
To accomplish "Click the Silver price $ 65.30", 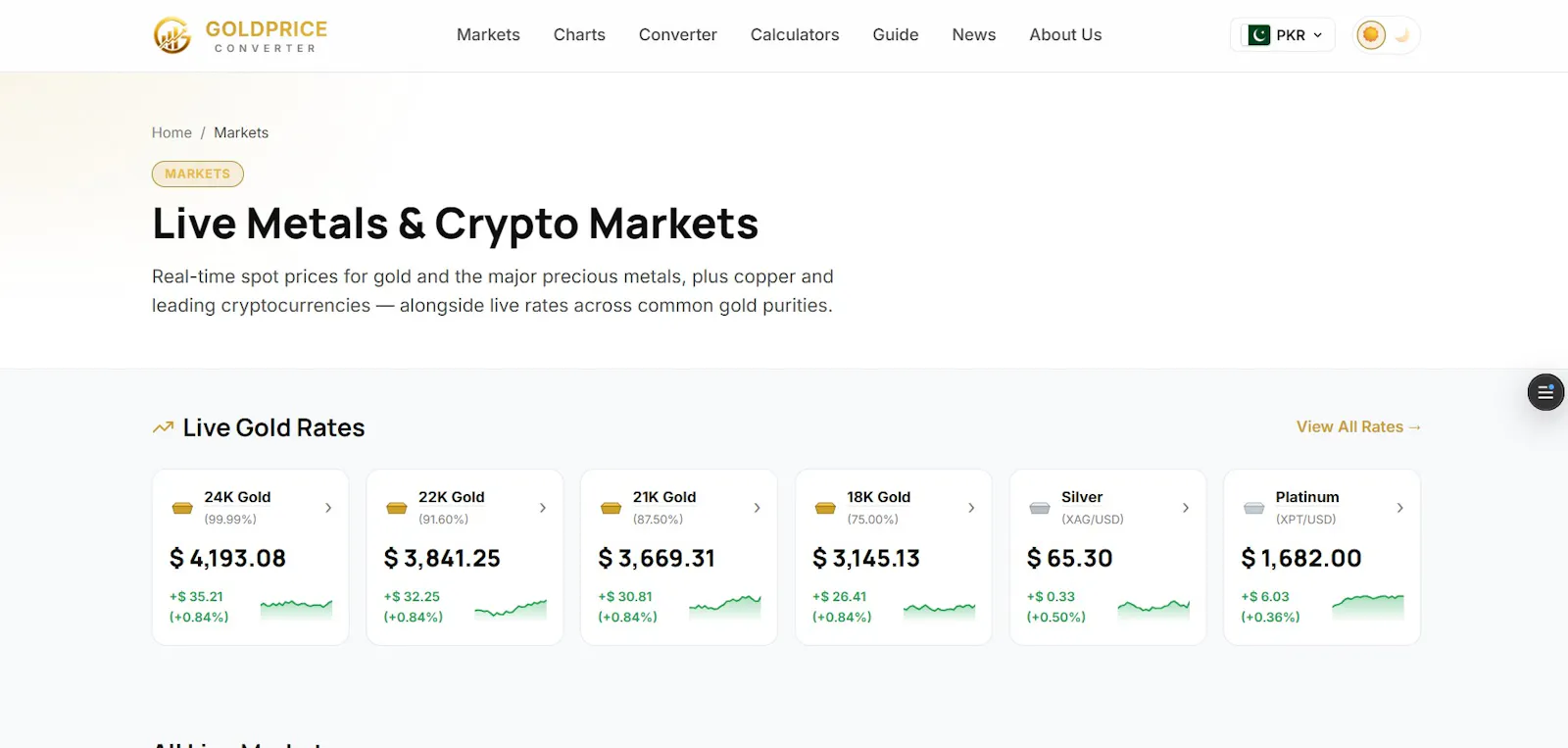I will 1070,559.
